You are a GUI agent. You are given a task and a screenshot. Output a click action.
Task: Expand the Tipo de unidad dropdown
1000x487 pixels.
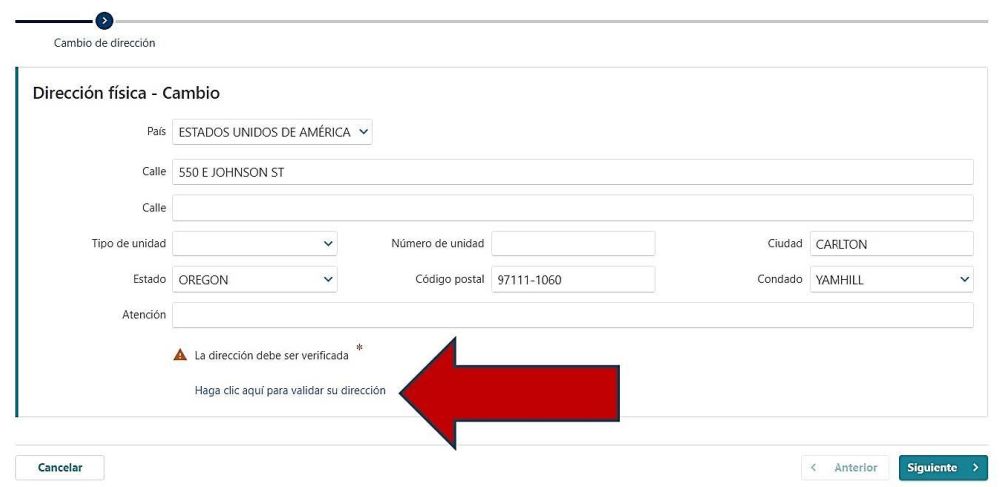pyautogui.click(x=255, y=244)
